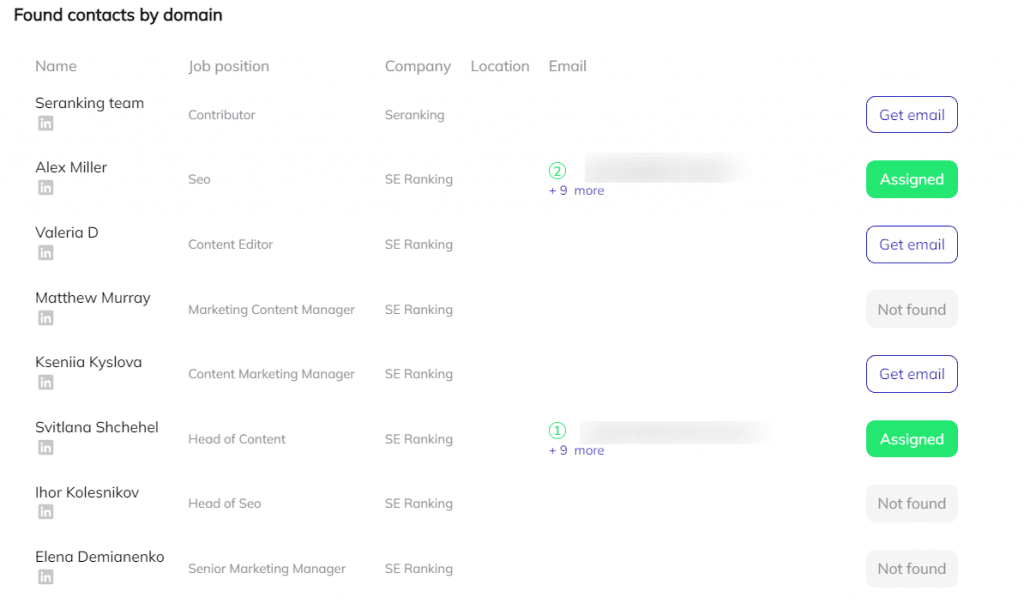The width and height of the screenshot is (1024, 603).
Task: Click the email count badge for Svitlana Shchehel
Action: [x=557, y=431]
